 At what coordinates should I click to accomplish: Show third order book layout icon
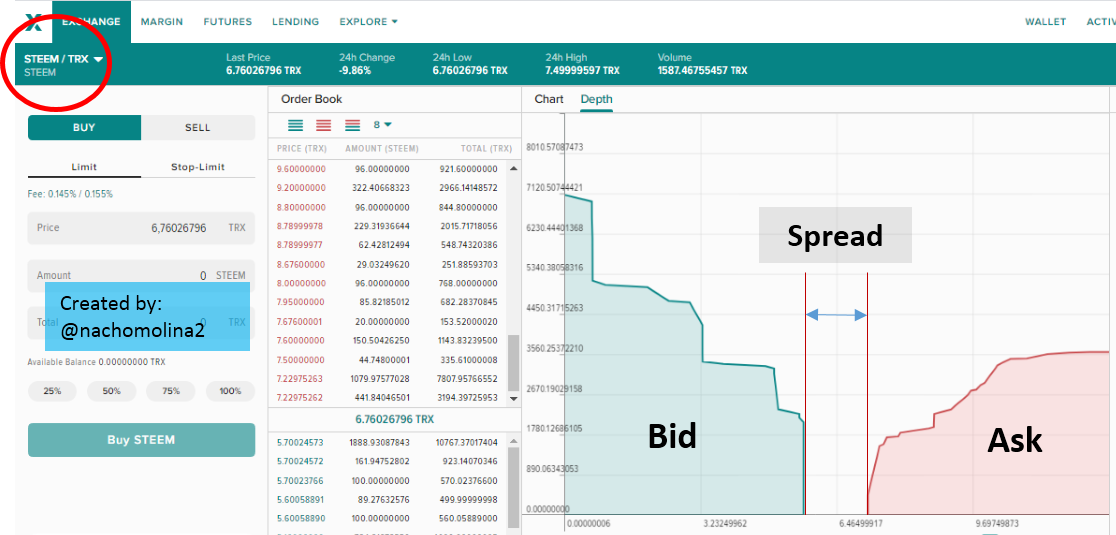pos(352,125)
